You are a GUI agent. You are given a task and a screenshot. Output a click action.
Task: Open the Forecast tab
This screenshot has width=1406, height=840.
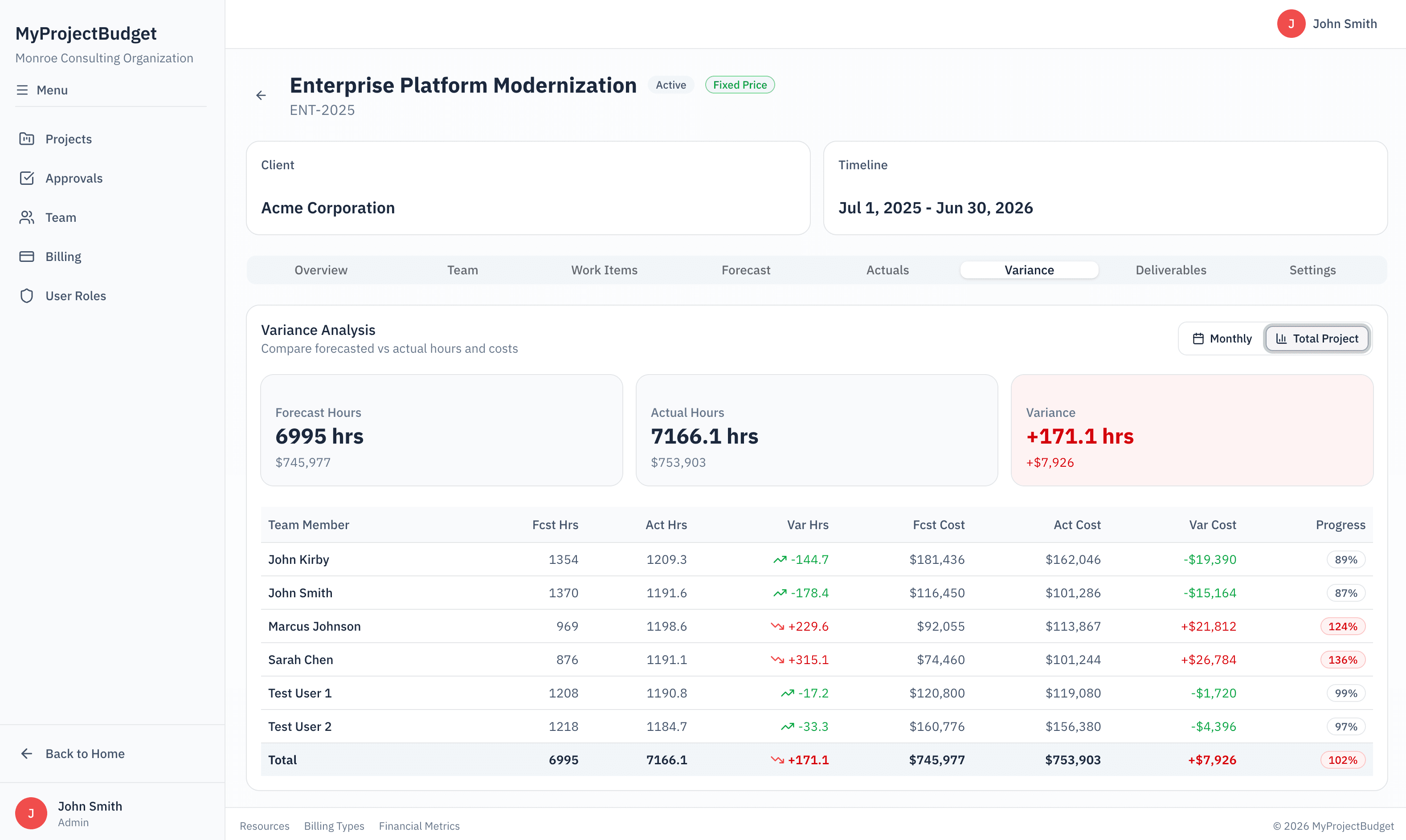[745, 270]
